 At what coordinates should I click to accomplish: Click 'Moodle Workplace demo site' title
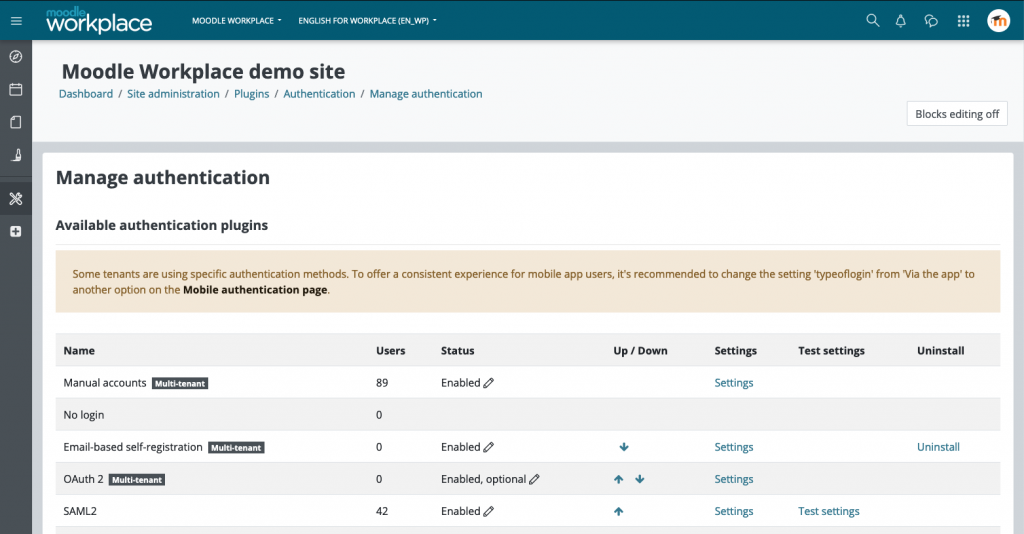[203, 71]
